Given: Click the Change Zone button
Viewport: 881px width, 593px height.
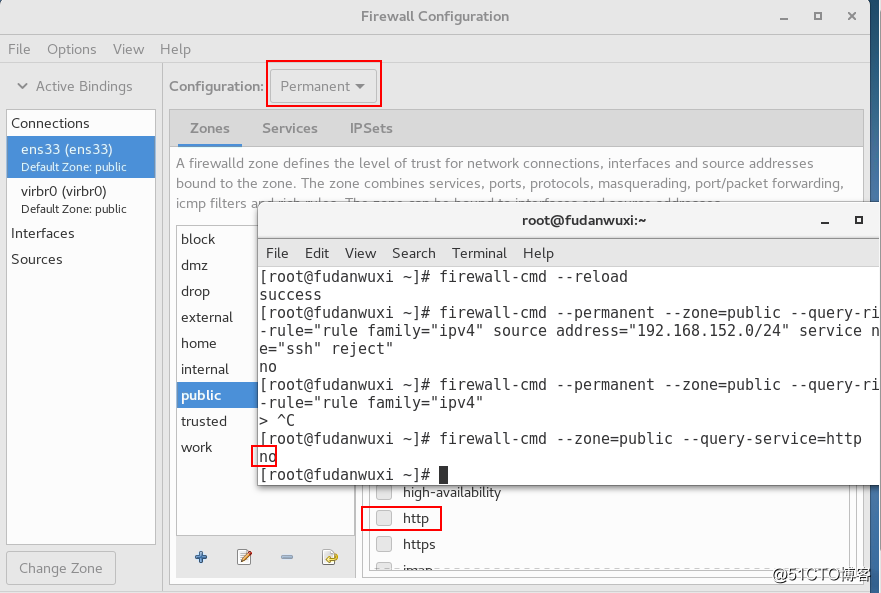Looking at the screenshot, I should tap(61, 568).
